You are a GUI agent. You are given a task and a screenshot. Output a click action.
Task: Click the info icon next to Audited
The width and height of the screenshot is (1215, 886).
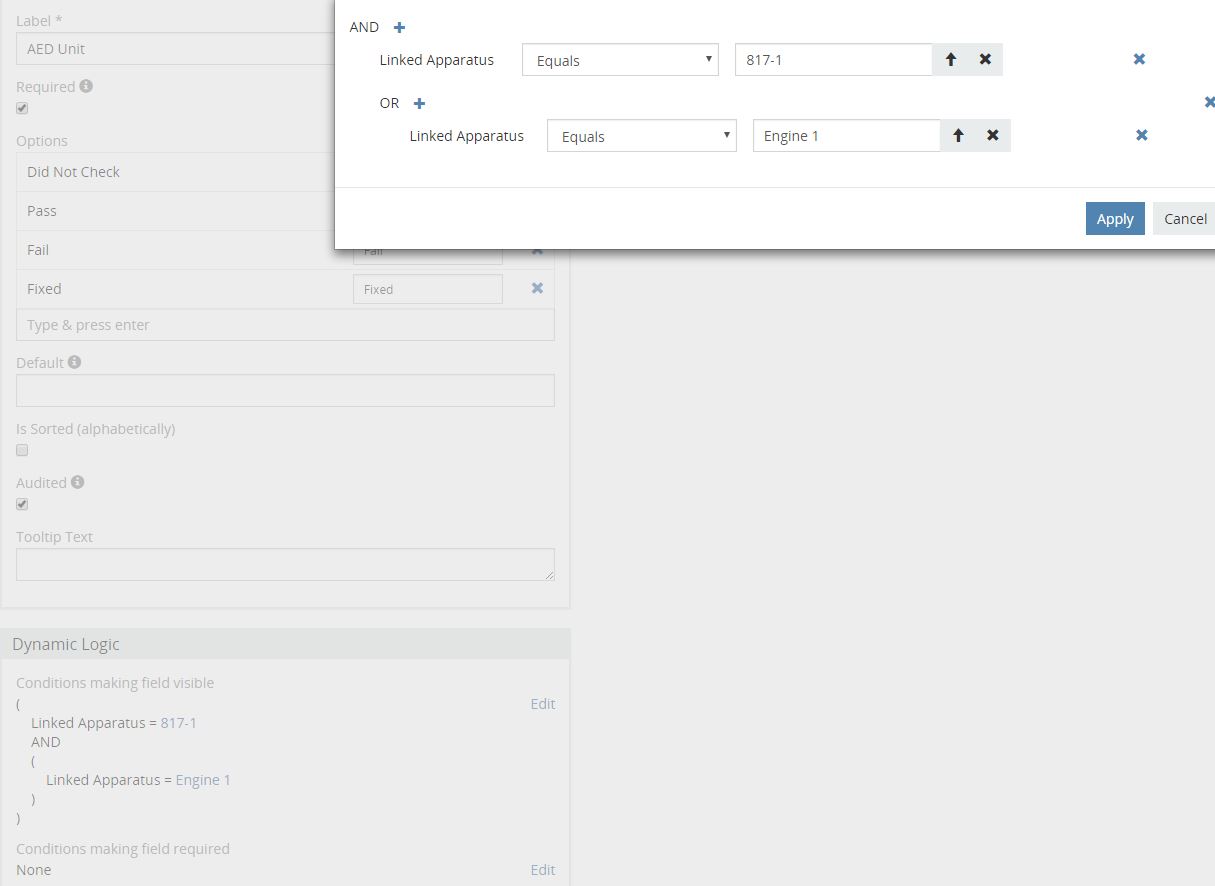[78, 482]
